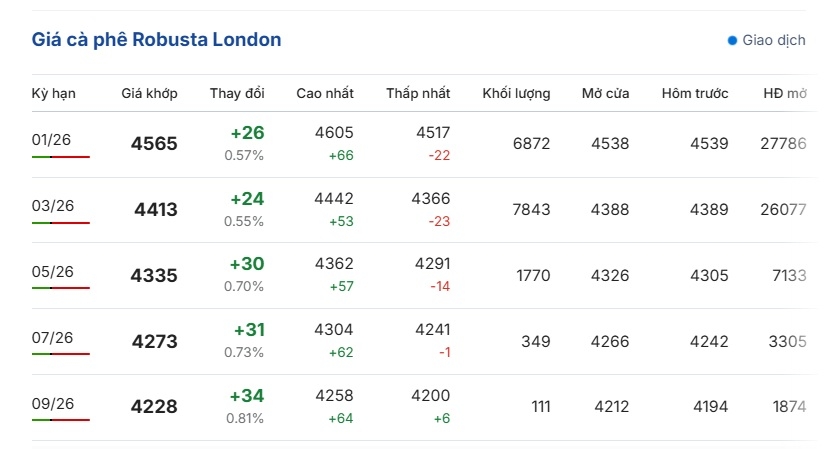Viewport: 835px width, 449px height.
Task: Click the Mở cửa column header
Action: [x=606, y=94]
